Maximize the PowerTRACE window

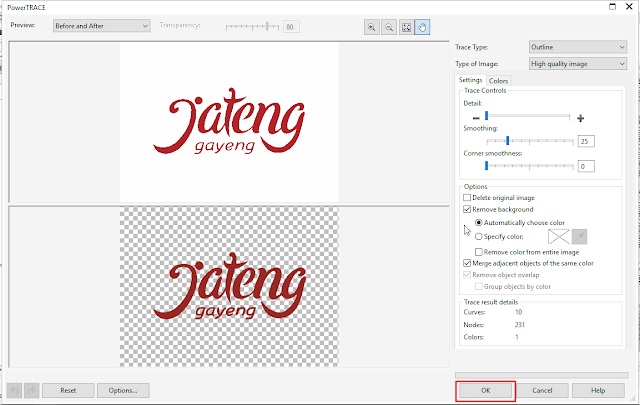pyautogui.click(x=612, y=7)
